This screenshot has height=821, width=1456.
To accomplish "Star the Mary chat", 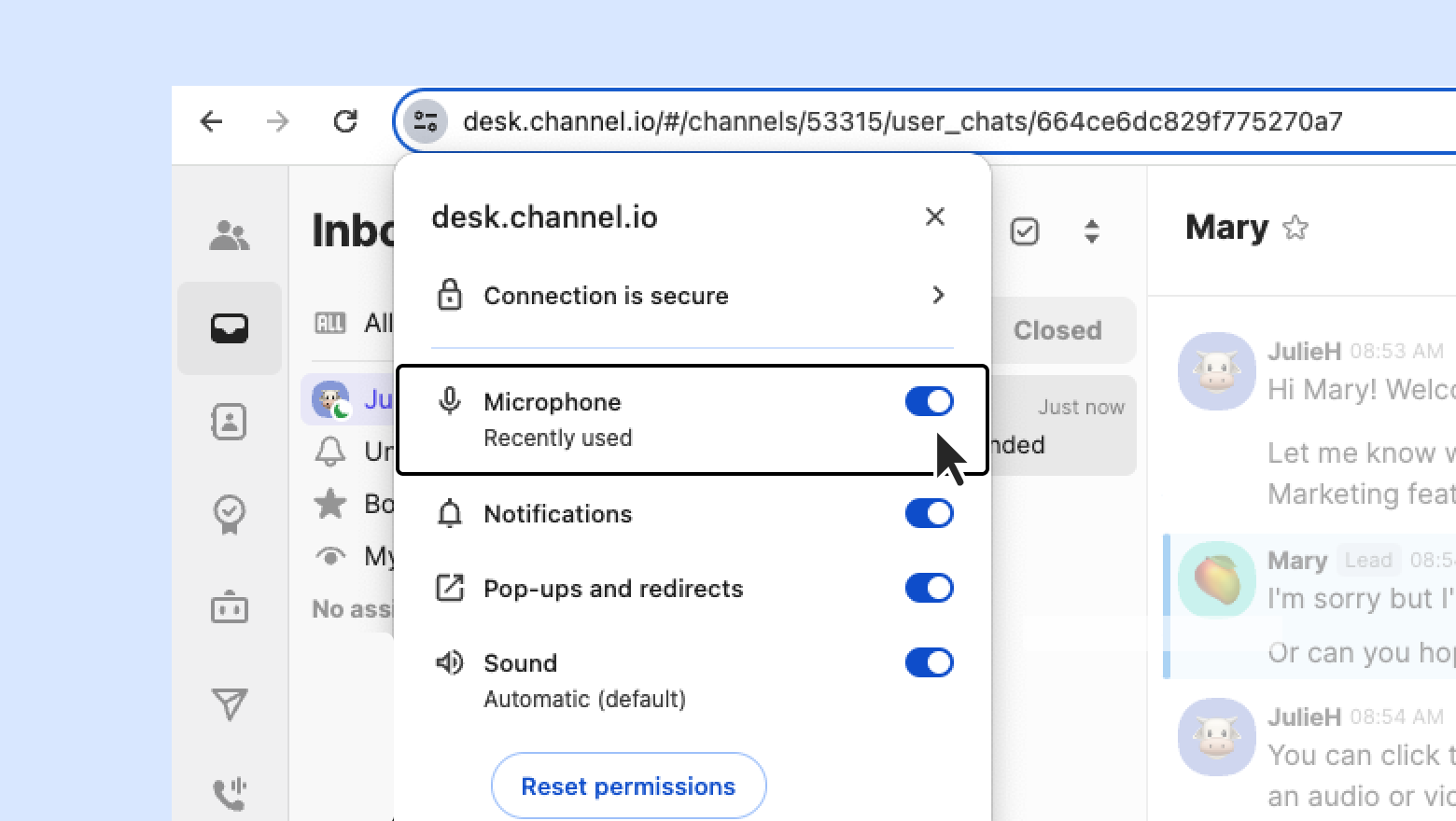I will [1295, 228].
